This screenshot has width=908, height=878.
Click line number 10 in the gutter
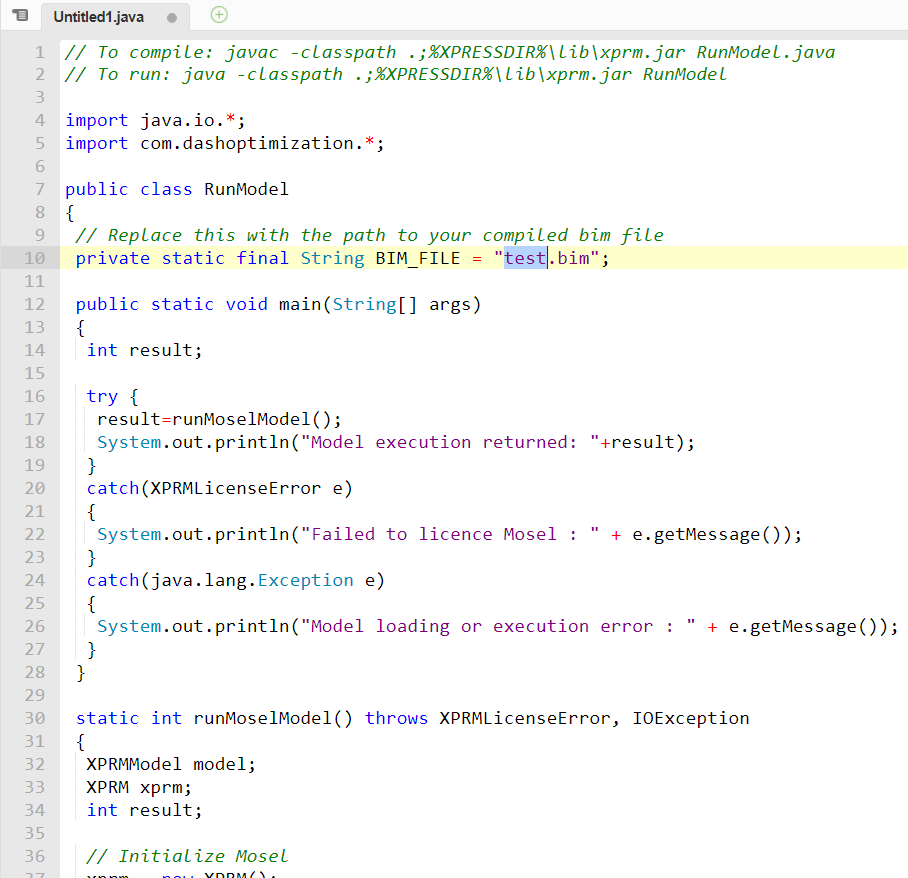(34, 257)
